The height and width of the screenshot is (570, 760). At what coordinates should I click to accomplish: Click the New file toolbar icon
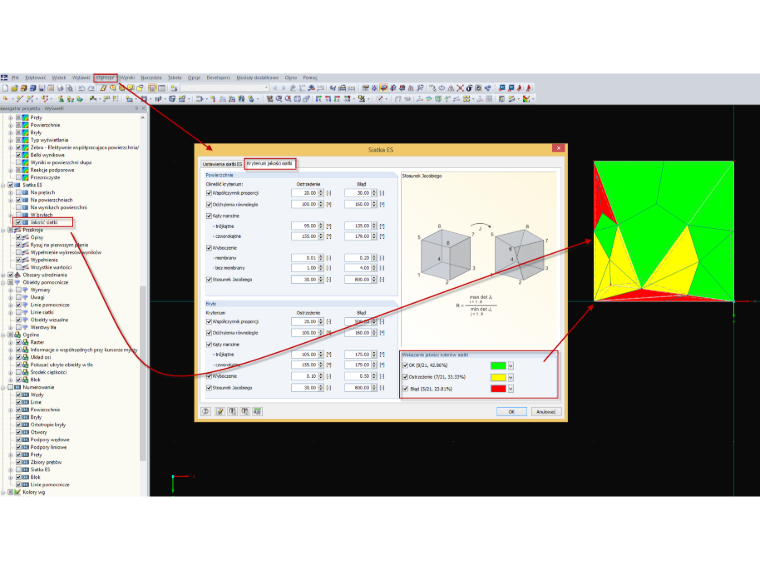point(5,88)
